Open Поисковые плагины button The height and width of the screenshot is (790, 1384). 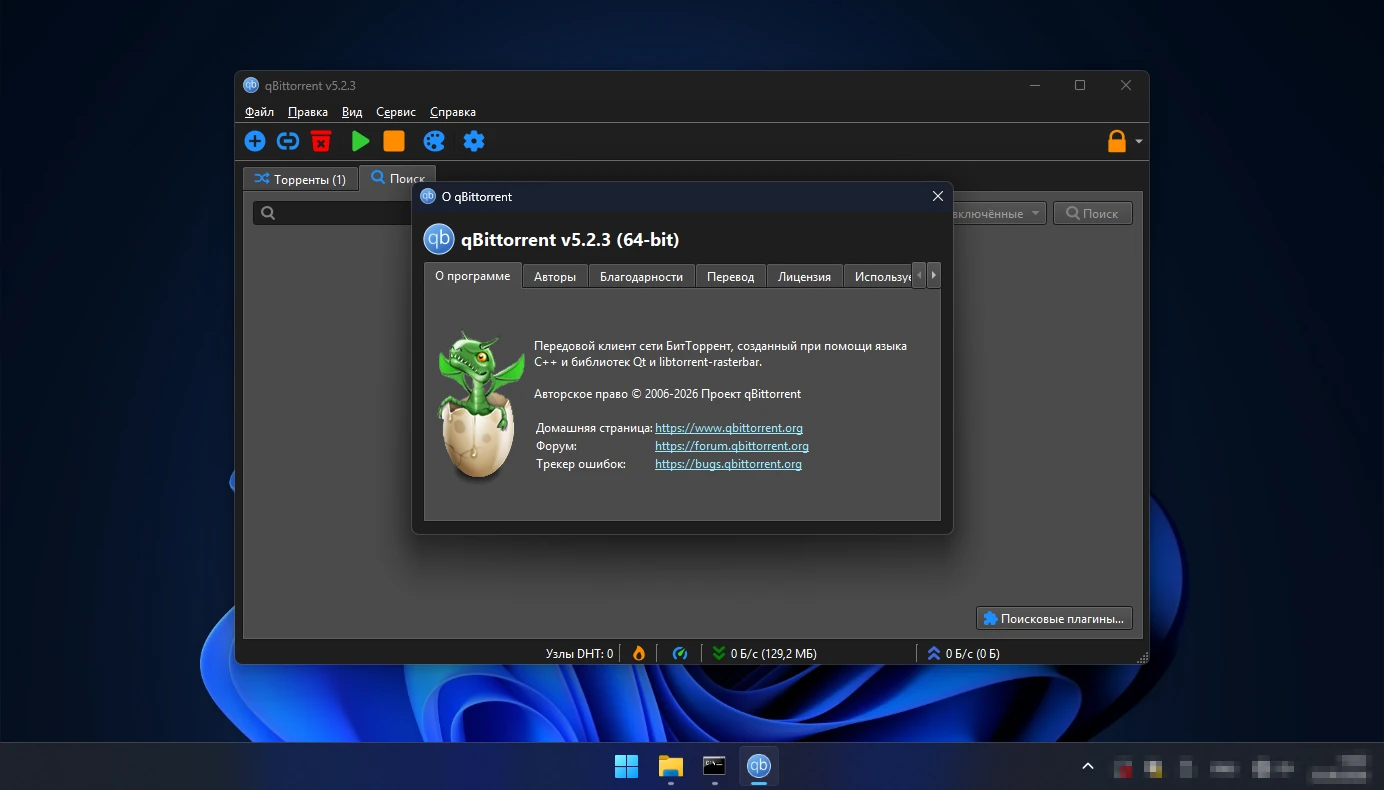pyautogui.click(x=1054, y=619)
